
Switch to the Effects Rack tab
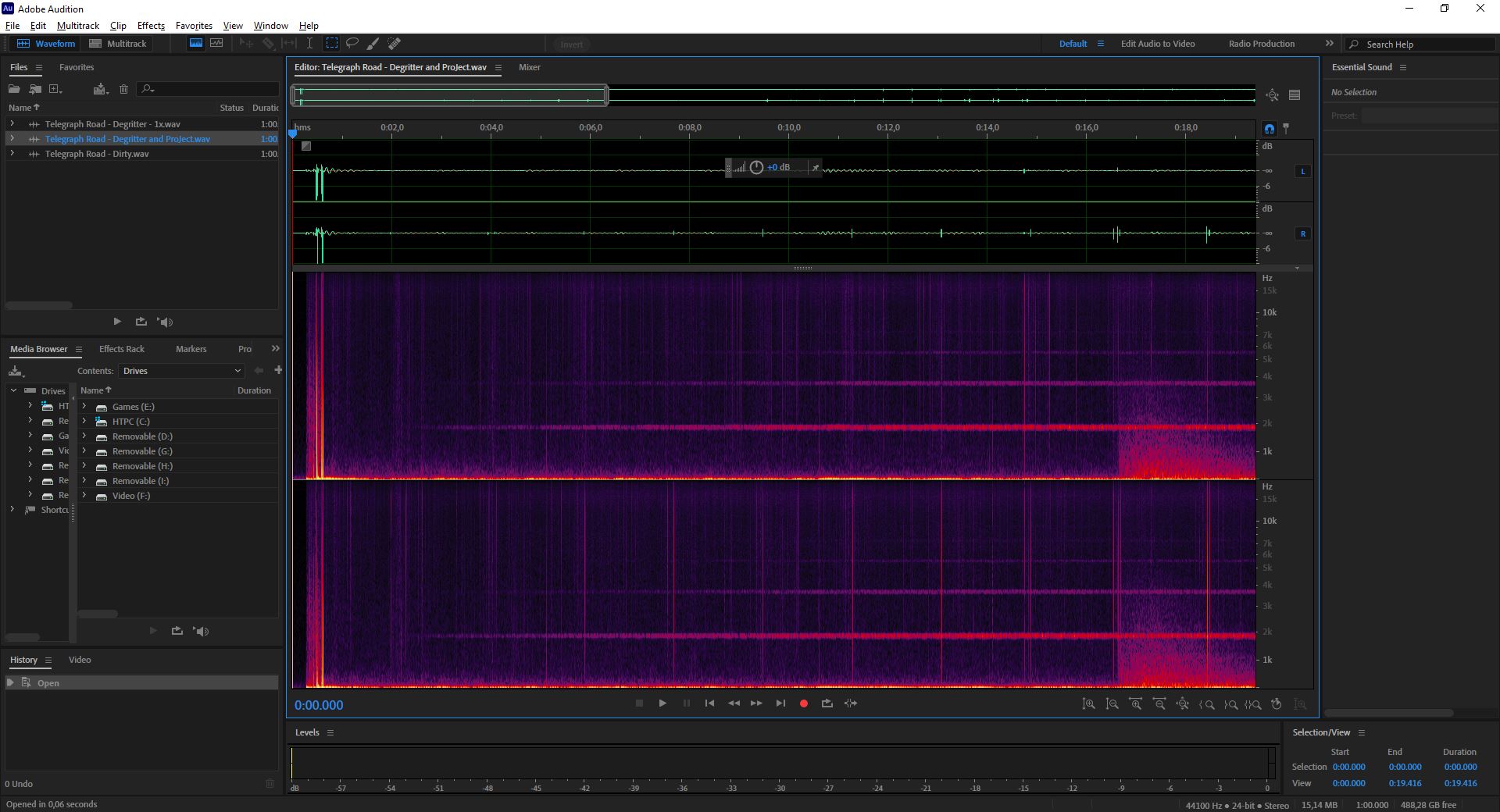click(x=122, y=349)
